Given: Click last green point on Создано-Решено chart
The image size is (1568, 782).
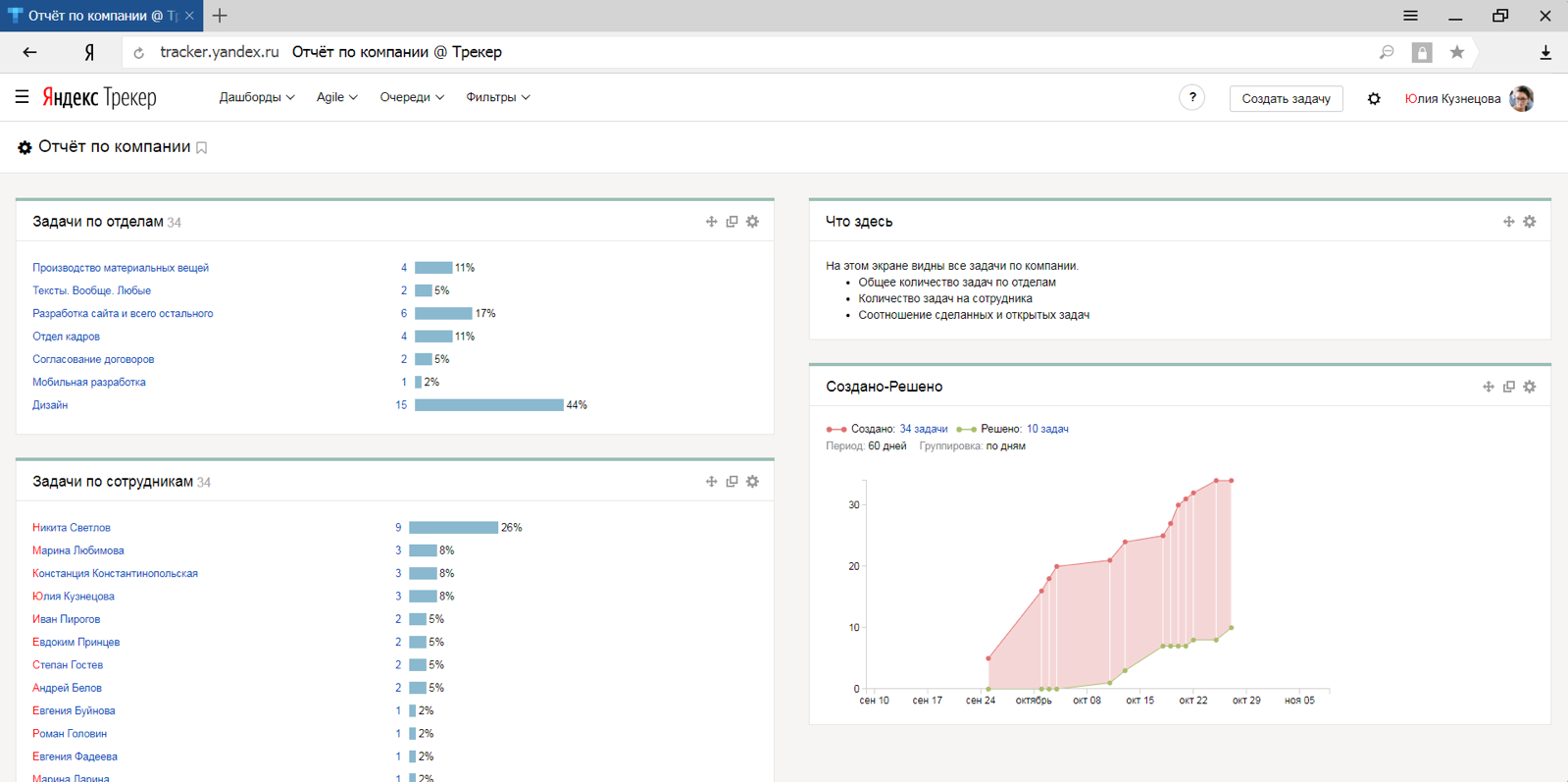Looking at the screenshot, I should pos(1231,628).
